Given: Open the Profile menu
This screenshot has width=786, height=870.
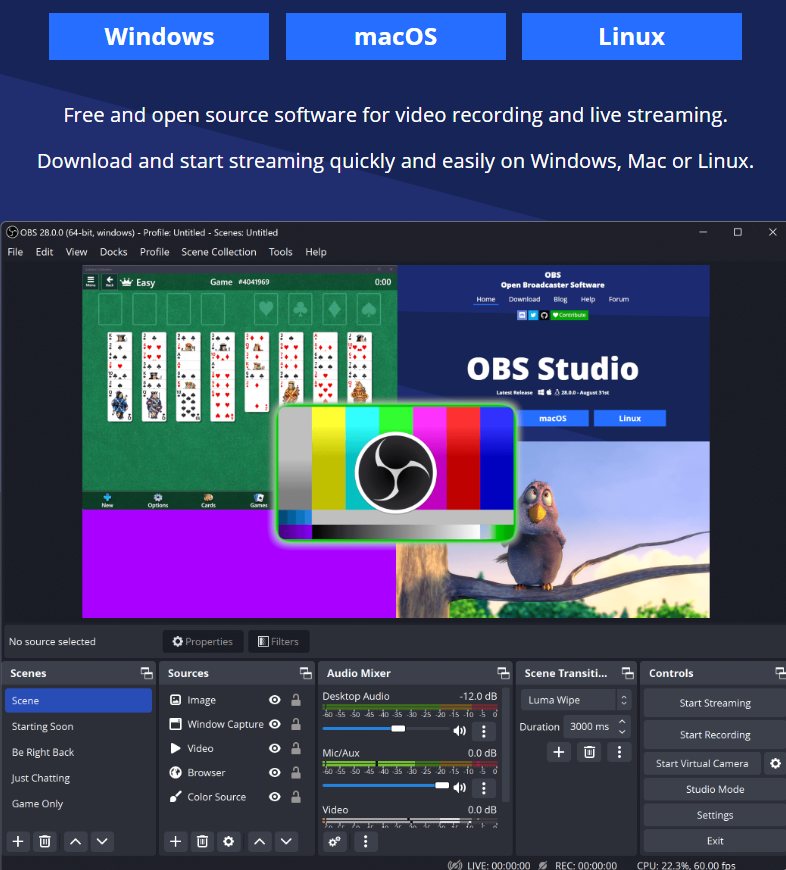Looking at the screenshot, I should pos(155,252).
